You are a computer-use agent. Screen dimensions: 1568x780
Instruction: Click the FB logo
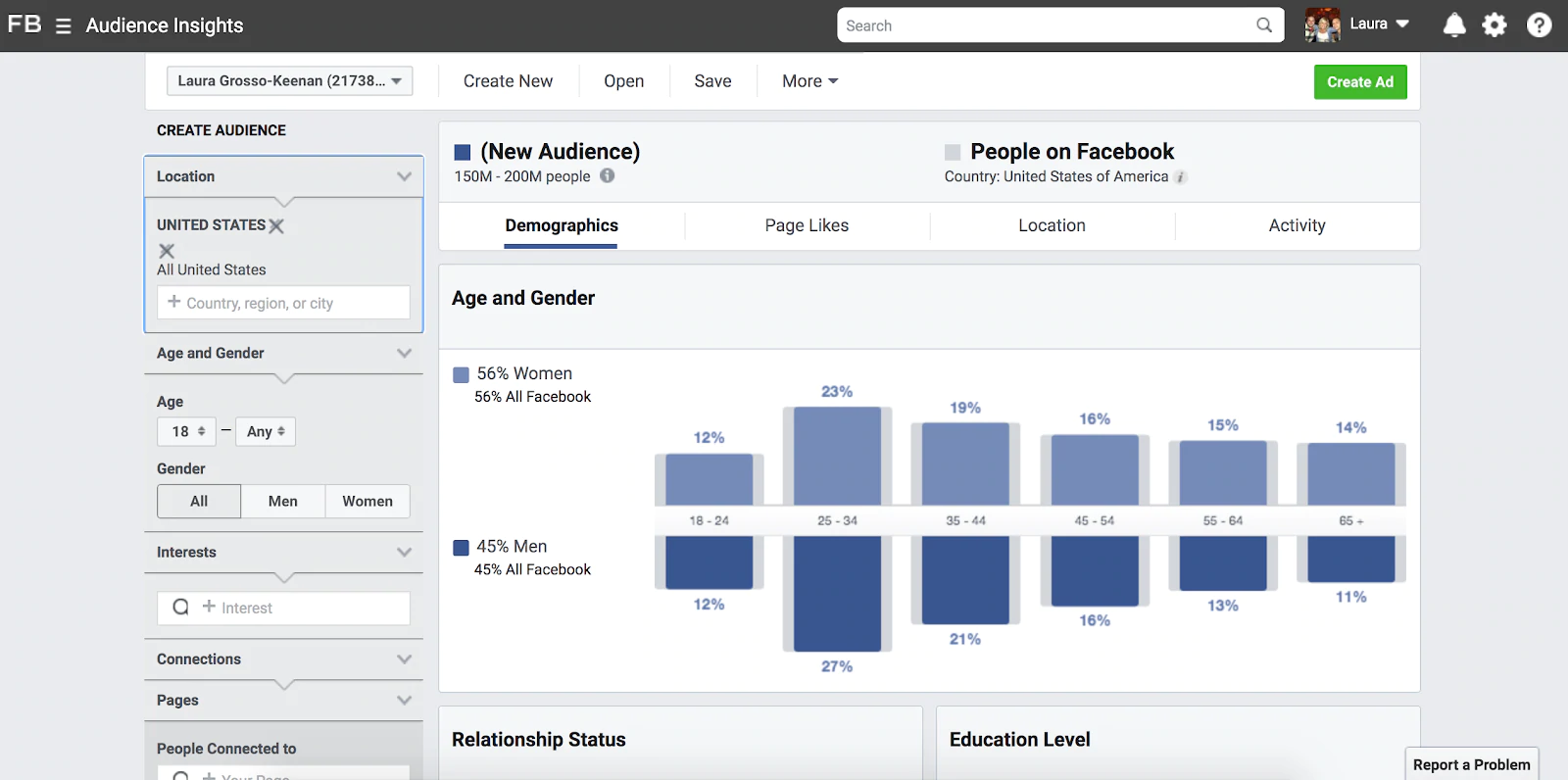[24, 24]
